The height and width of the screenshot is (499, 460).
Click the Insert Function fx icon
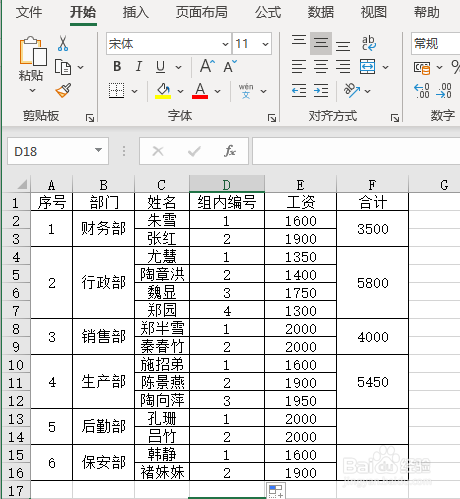click(230, 151)
